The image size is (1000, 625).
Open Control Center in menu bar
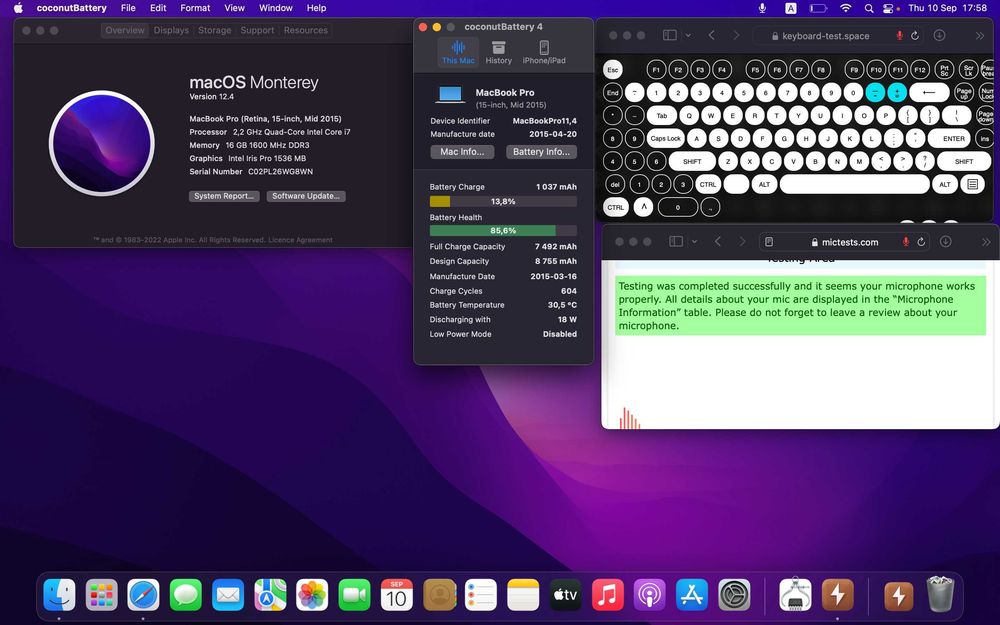(888, 8)
